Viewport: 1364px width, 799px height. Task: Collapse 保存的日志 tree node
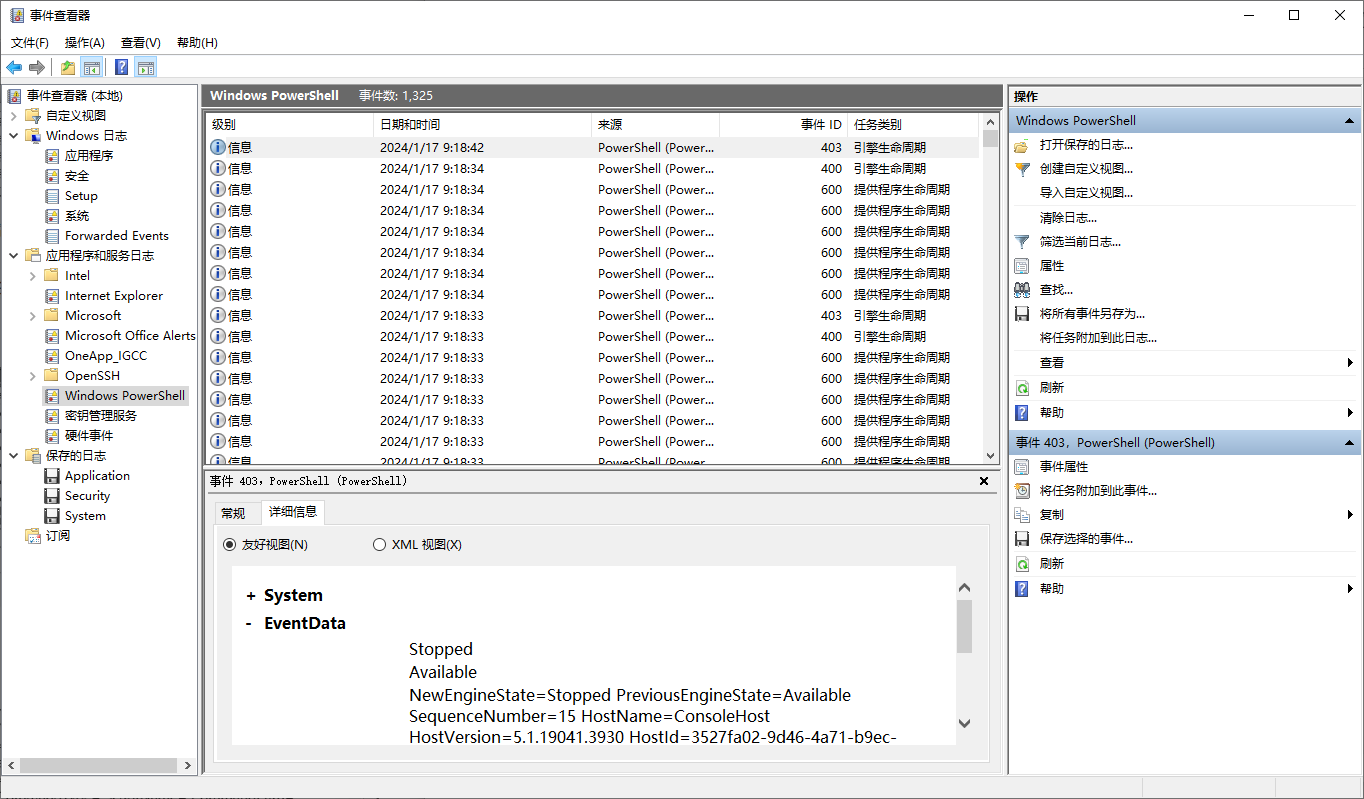click(13, 455)
